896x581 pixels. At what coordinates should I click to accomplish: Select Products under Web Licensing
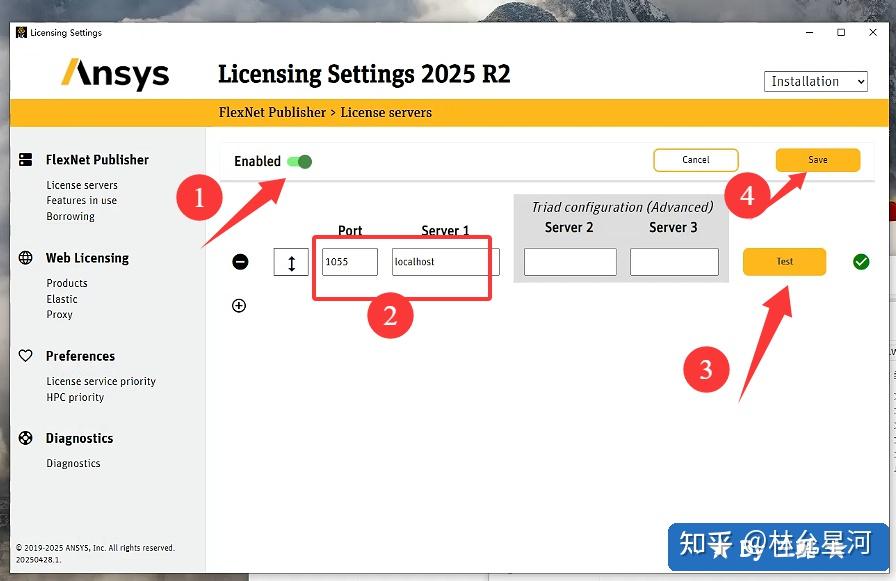click(66, 282)
